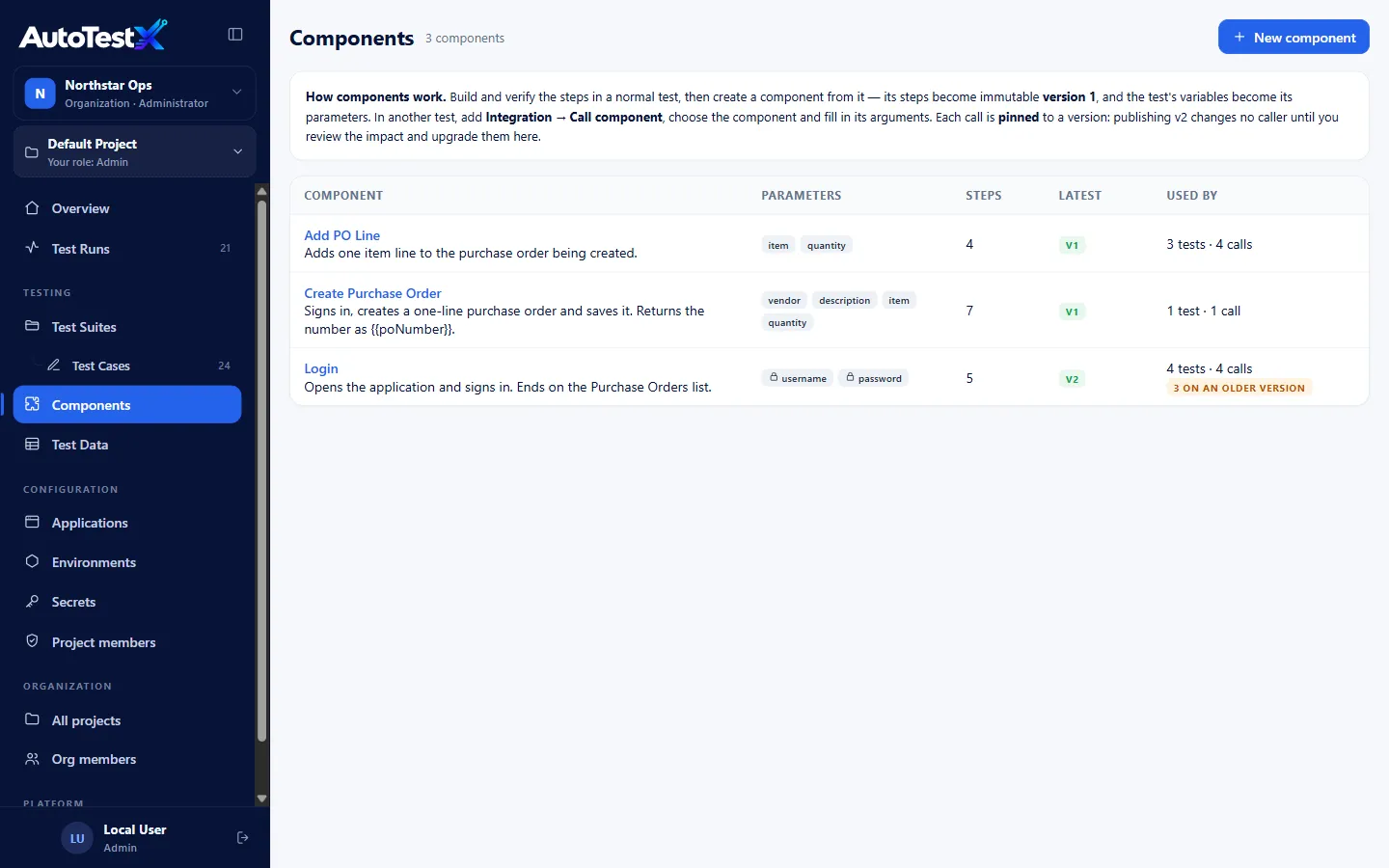Screen dimensions: 1389x868
Task: Click sidebar scrollbar up arrow
Action: [x=261, y=191]
